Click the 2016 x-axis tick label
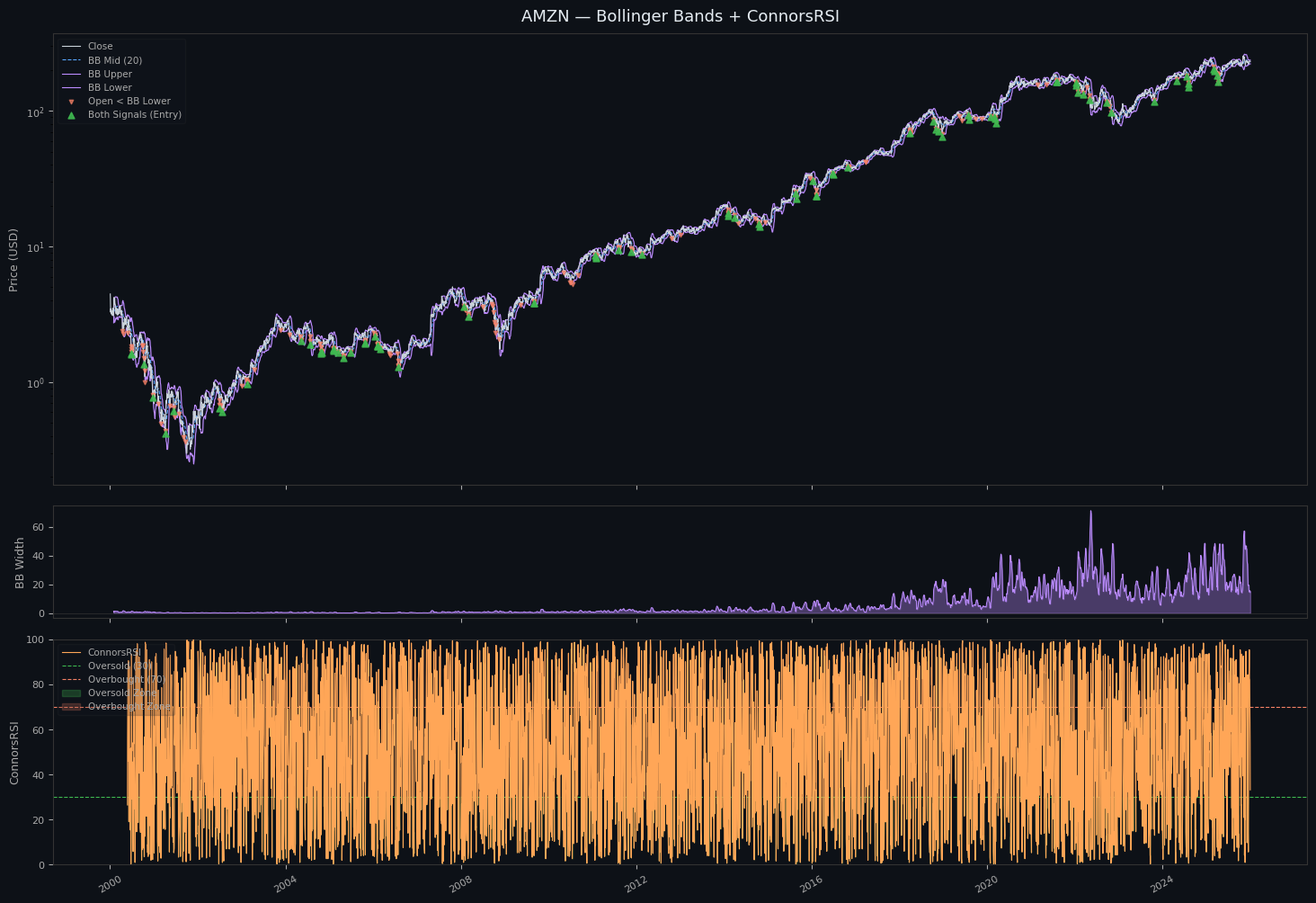 tap(811, 884)
